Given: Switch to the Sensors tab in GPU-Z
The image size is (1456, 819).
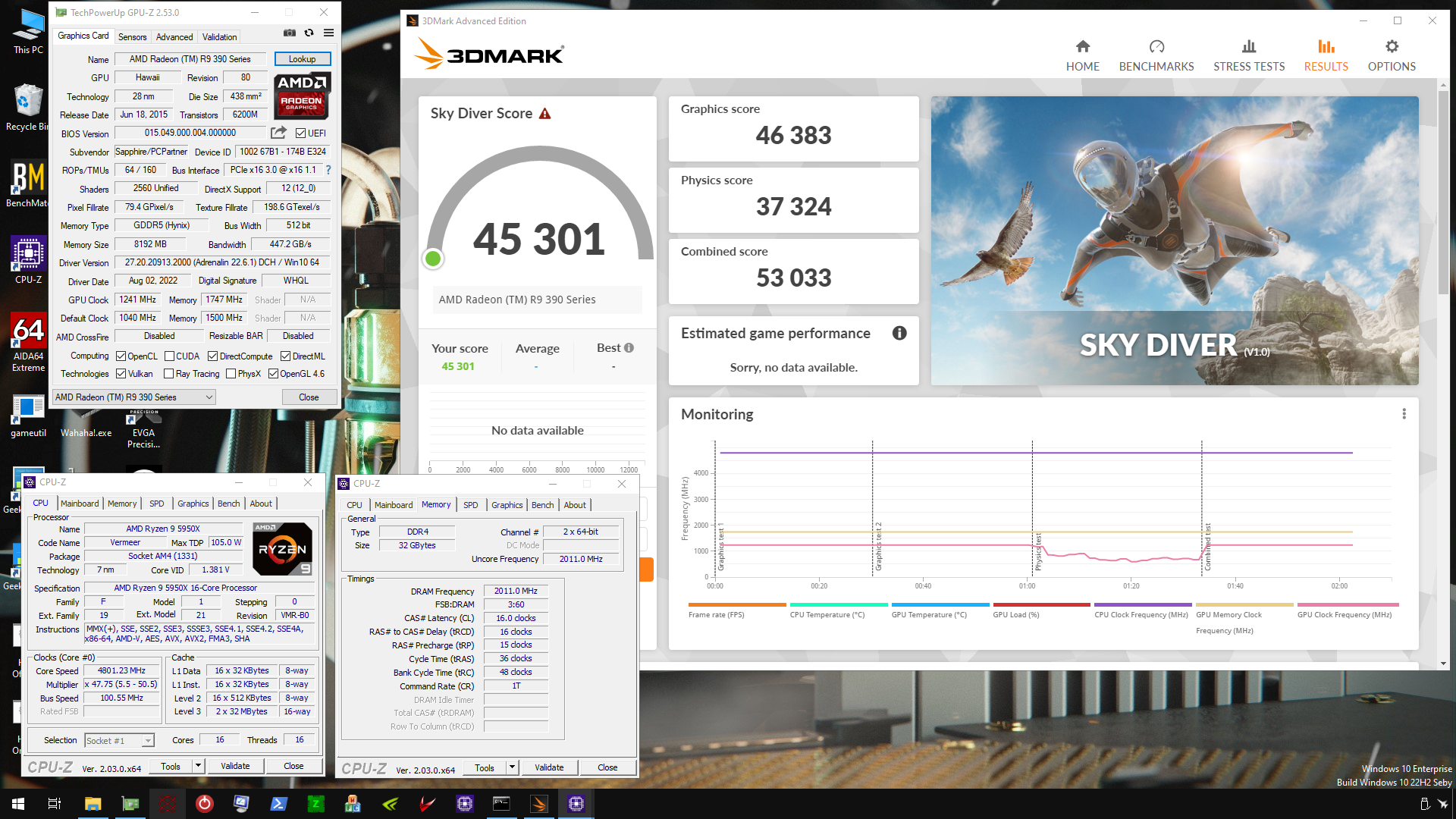Looking at the screenshot, I should (x=132, y=36).
